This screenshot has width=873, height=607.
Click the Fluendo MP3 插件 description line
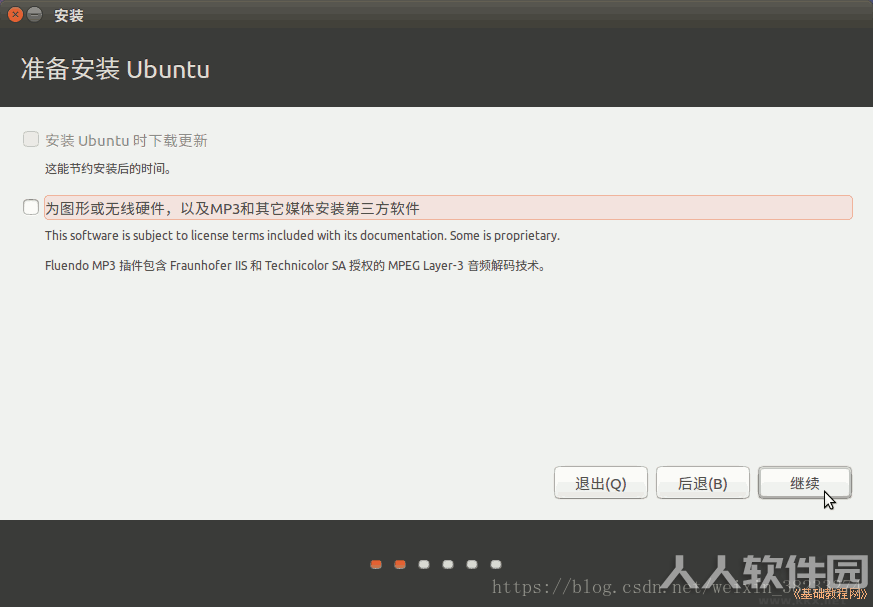pos(295,266)
